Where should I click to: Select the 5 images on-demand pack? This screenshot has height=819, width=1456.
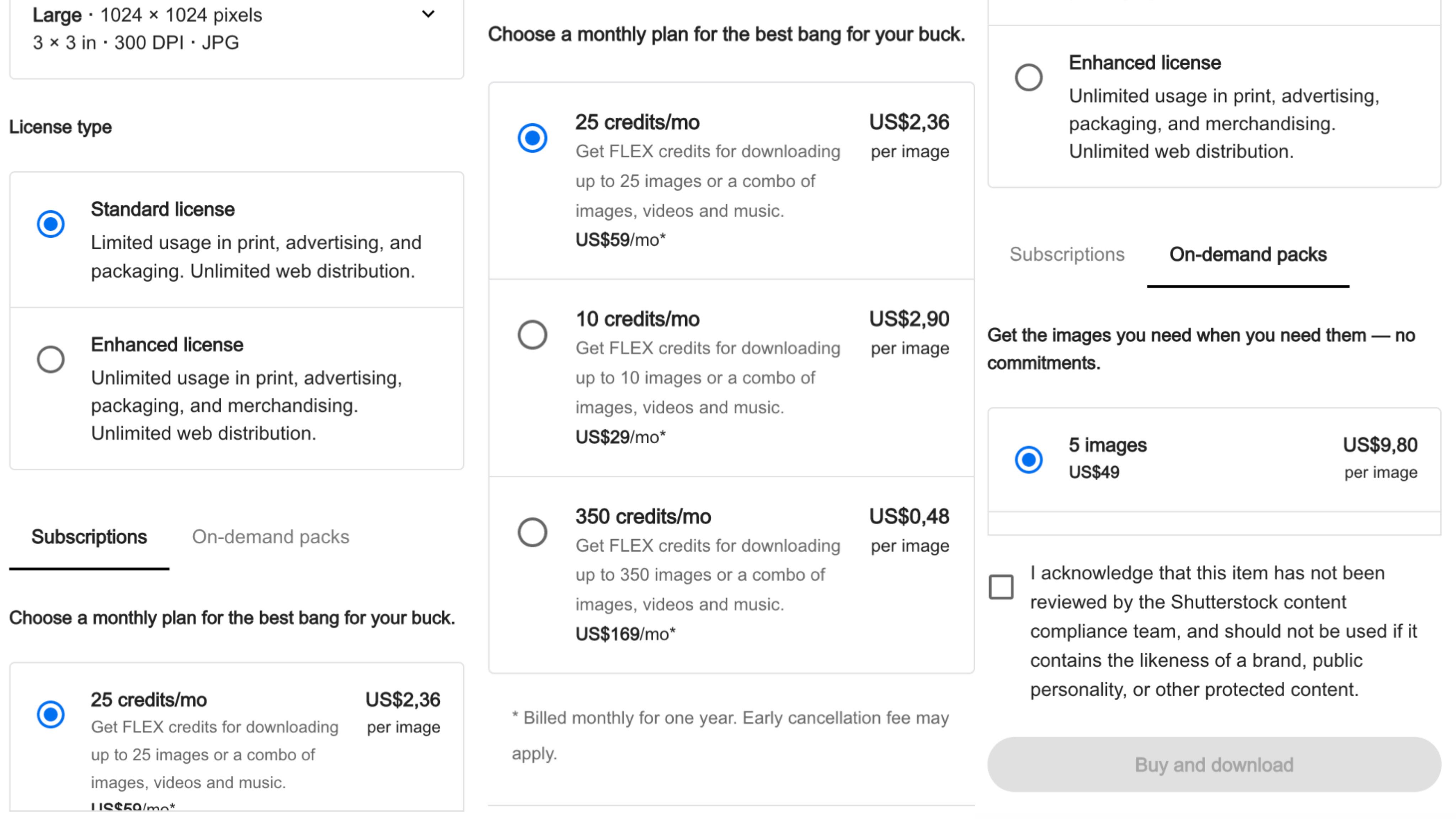click(x=1029, y=460)
